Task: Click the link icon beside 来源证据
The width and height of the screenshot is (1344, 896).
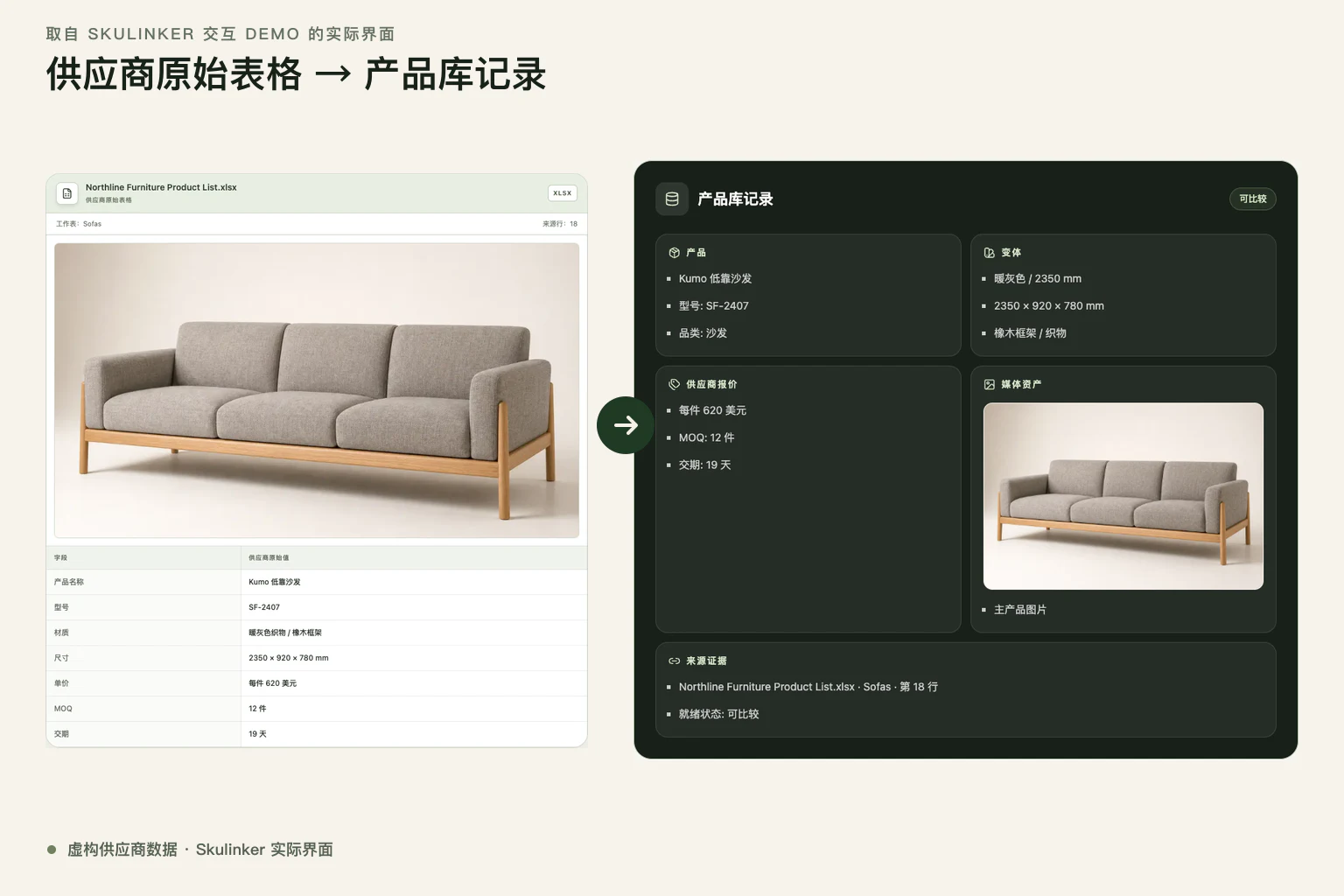Action: click(x=675, y=661)
